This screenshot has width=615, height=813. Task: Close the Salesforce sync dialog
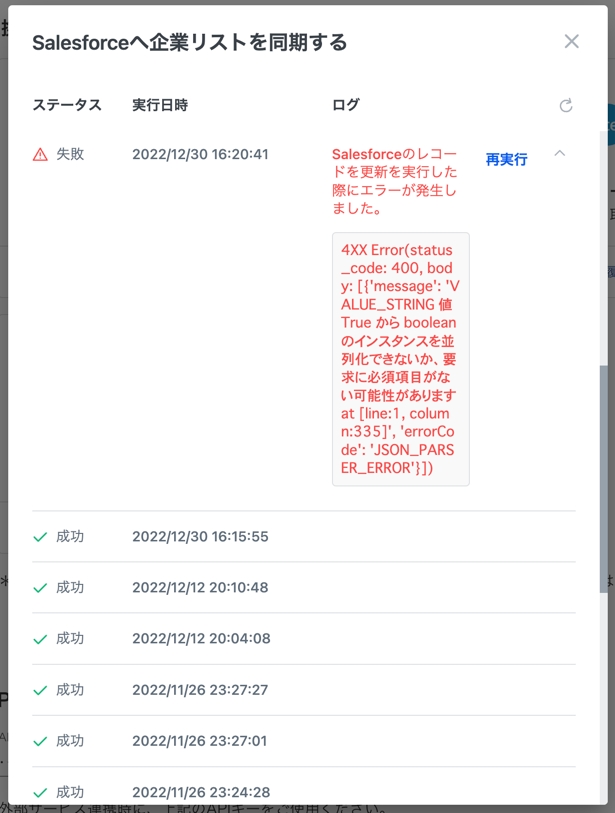[571, 41]
